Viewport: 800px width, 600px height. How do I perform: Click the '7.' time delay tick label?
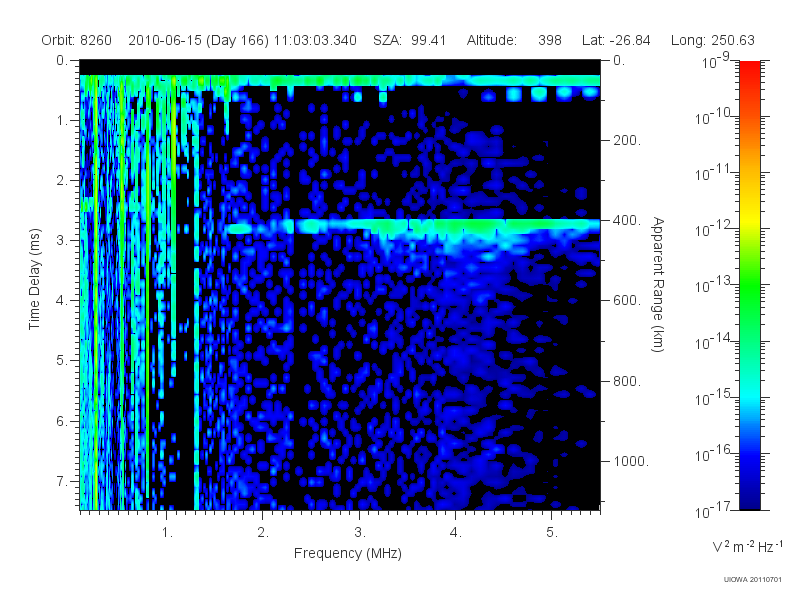pos(62,481)
